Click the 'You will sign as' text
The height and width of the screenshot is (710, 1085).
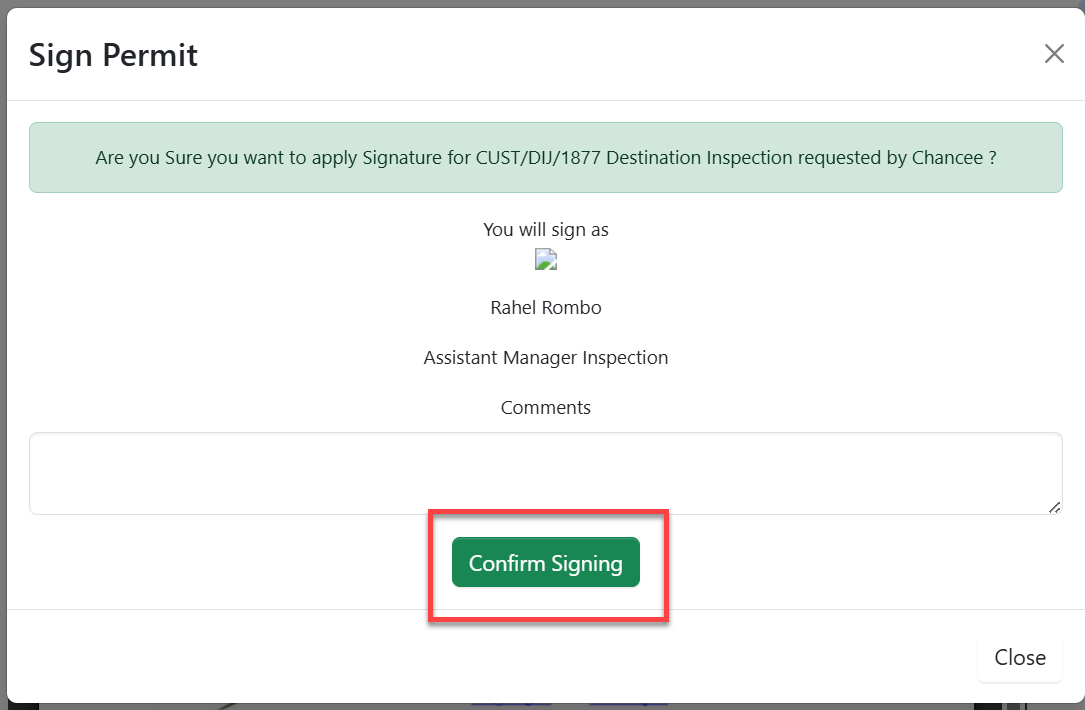tap(545, 230)
